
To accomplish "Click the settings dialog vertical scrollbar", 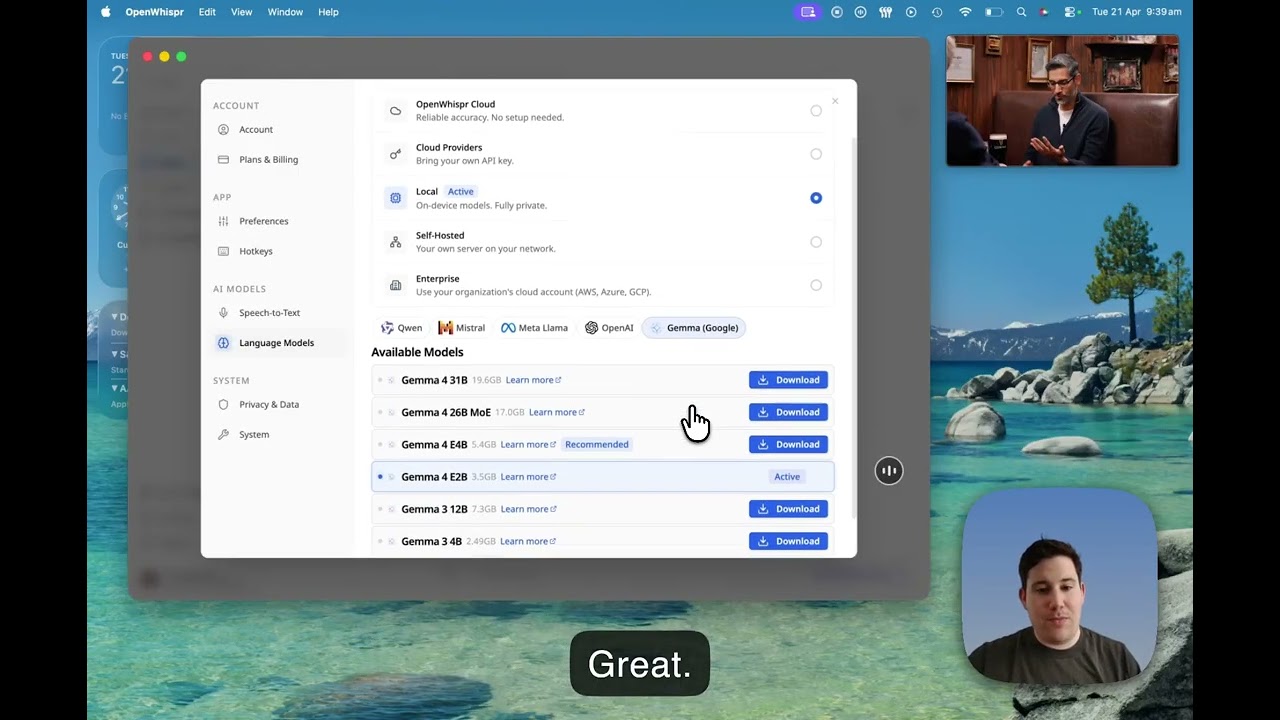I will click(854, 327).
